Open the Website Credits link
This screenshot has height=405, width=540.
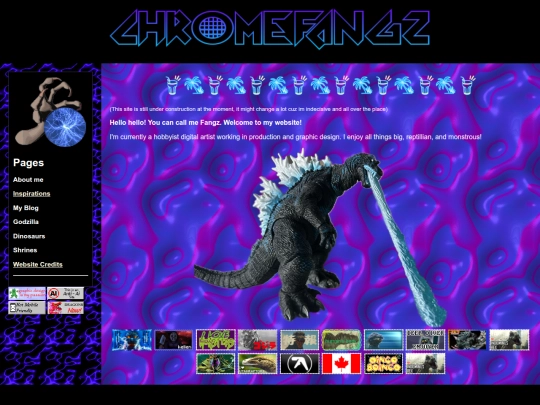38,264
